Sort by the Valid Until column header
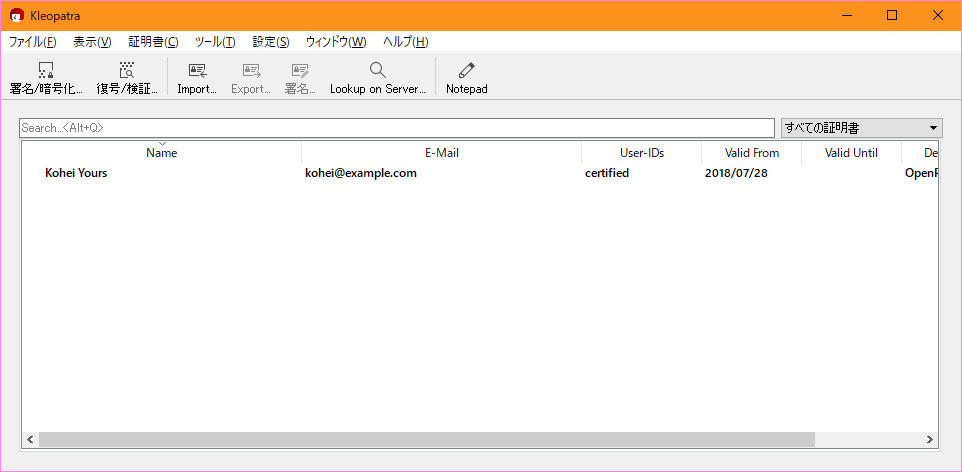The width and height of the screenshot is (962, 472). 852,153
